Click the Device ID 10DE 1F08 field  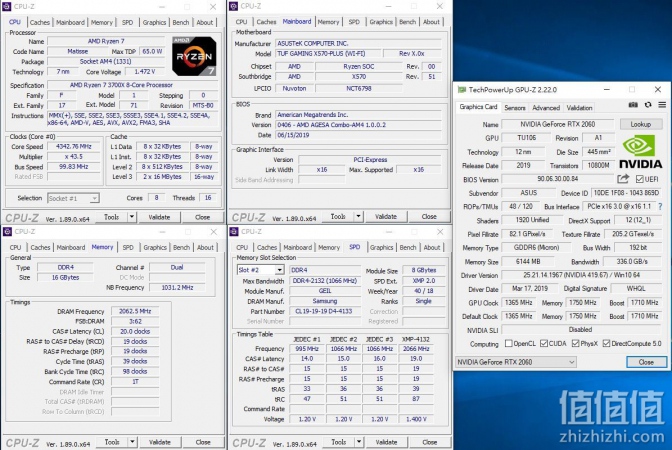pos(626,193)
